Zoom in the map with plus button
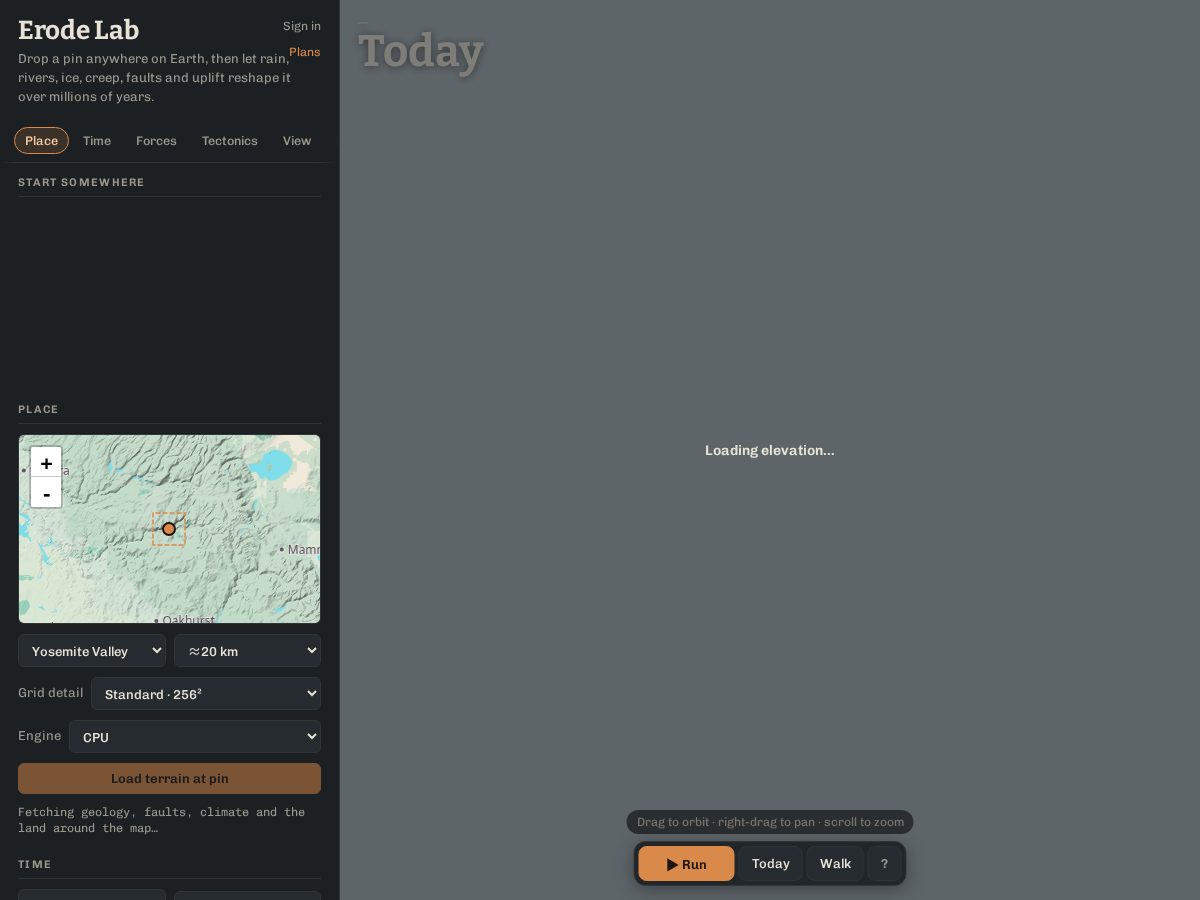This screenshot has width=1200, height=900. pos(46,463)
